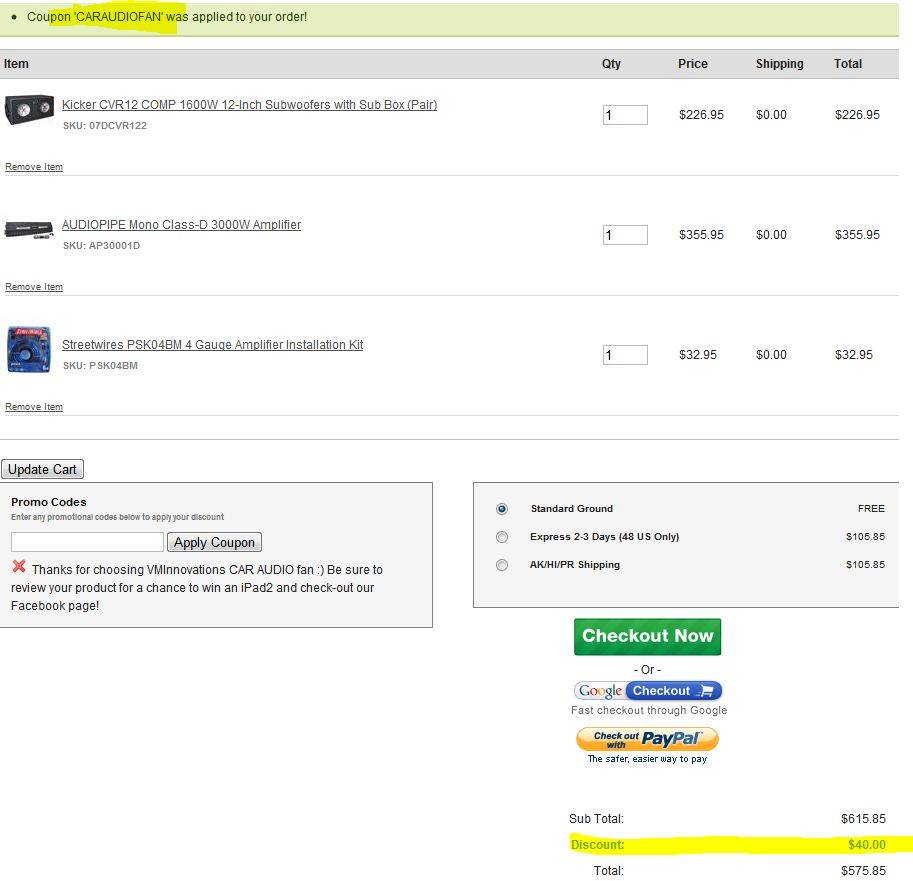Focus the quantity field for Kicker subwoofers
Image resolution: width=913 pixels, height=881 pixels.
click(625, 115)
